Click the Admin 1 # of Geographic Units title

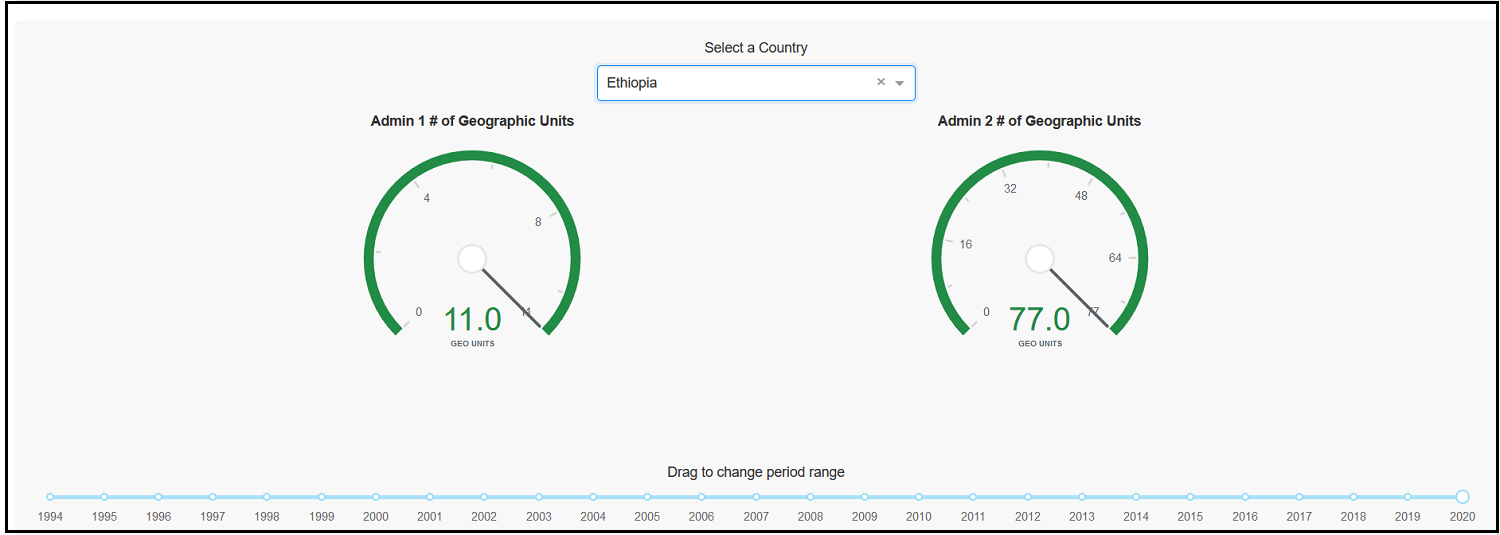[472, 121]
